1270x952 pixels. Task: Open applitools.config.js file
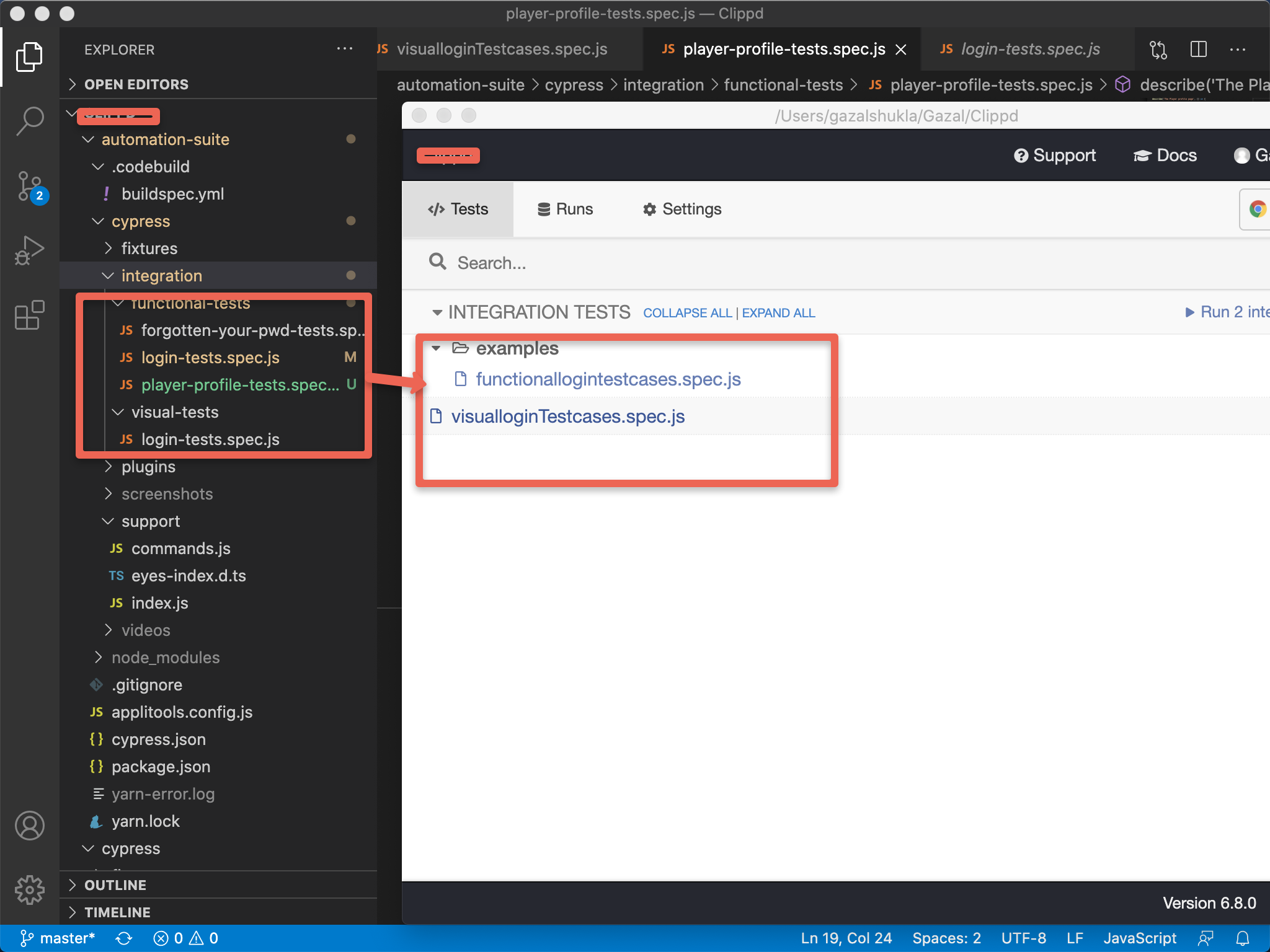[182, 712]
